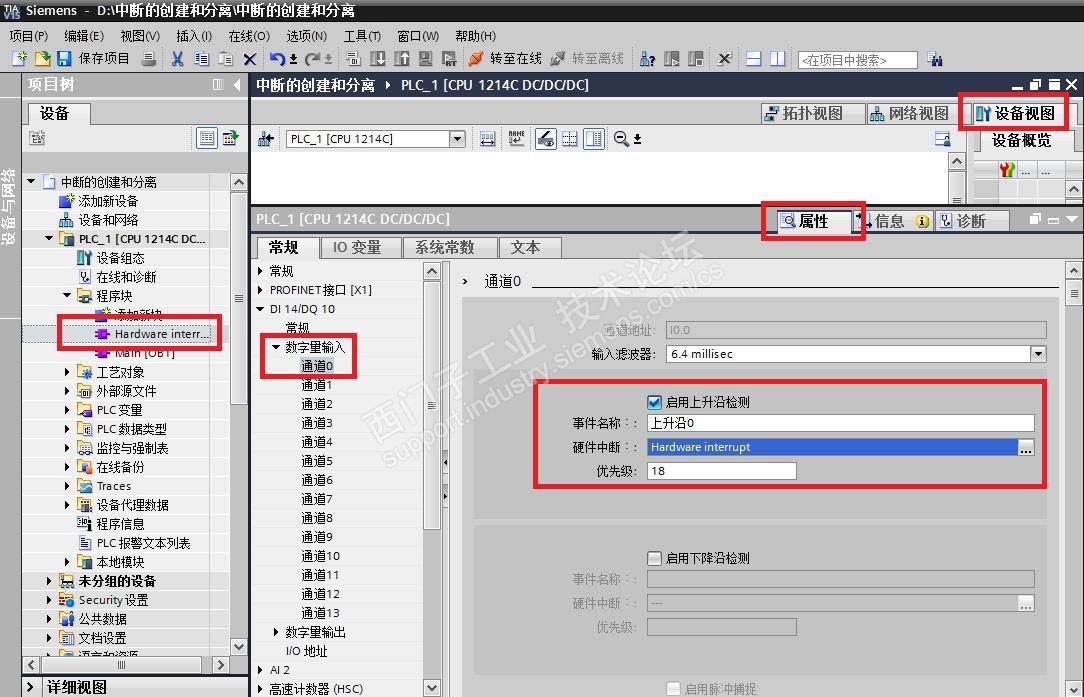
Task: Click browse button for Hardware interrupt field
Action: point(1026,447)
